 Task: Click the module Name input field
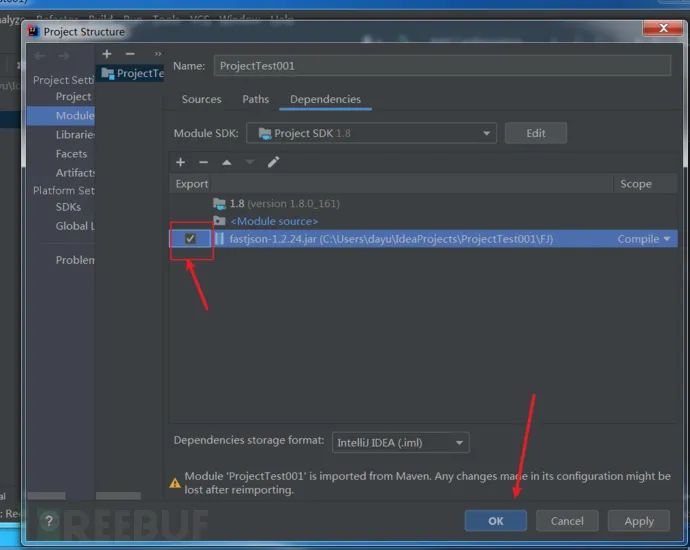click(x=442, y=66)
